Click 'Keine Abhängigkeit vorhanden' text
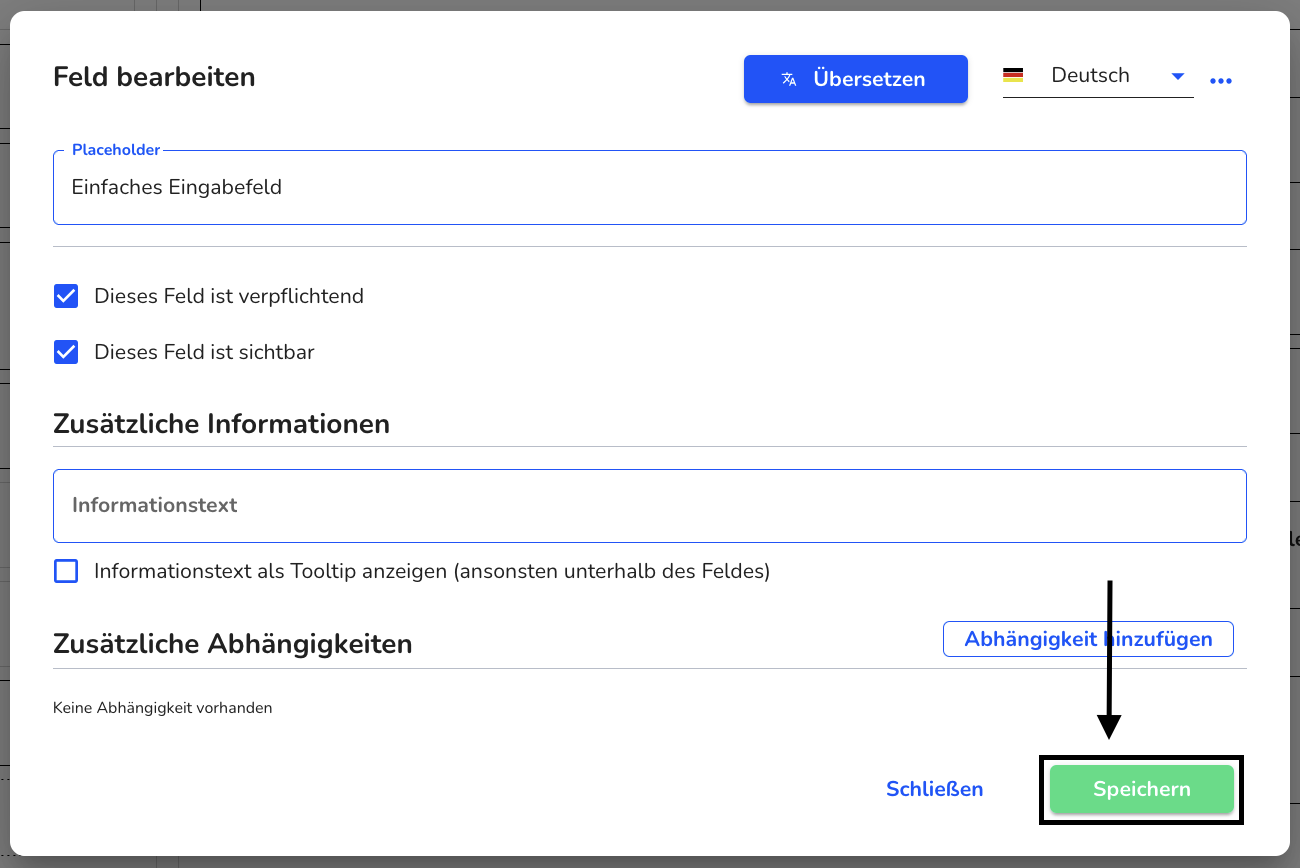The width and height of the screenshot is (1300, 868). click(x=162, y=708)
